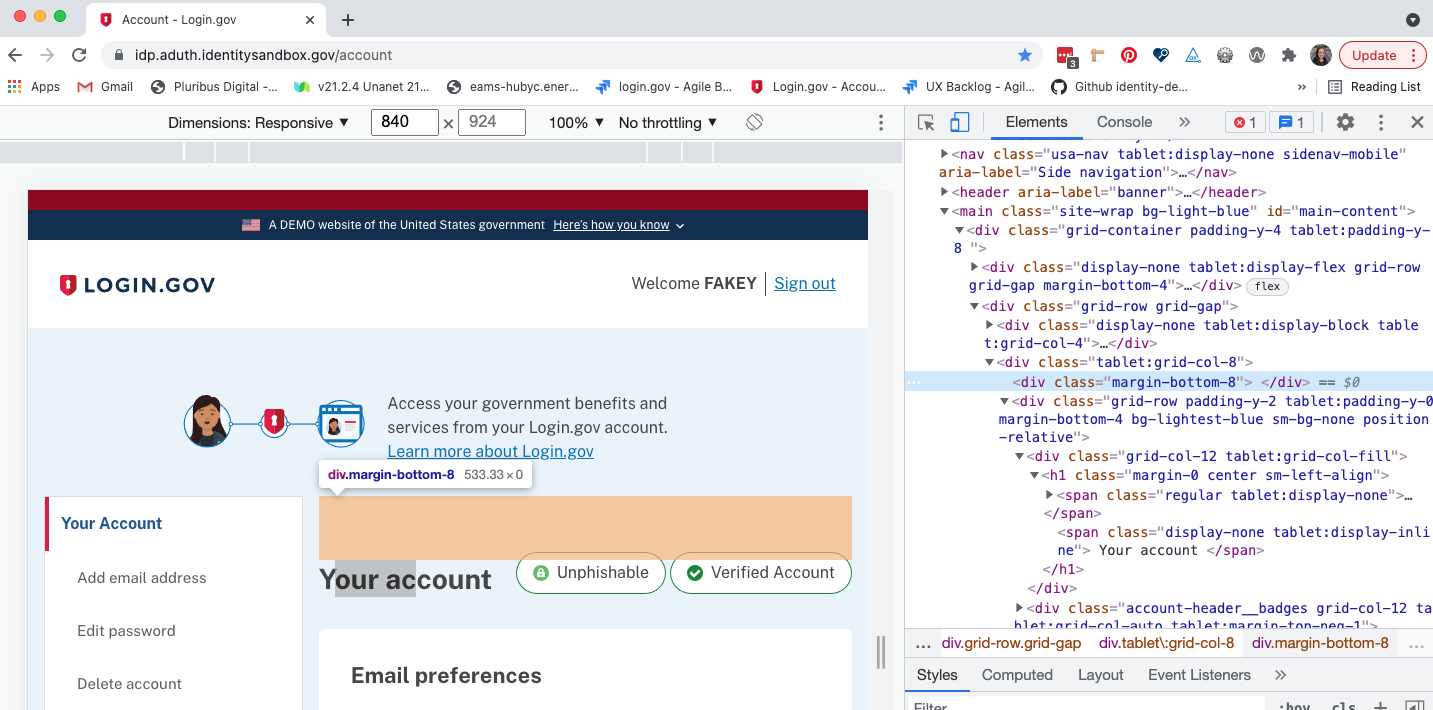
Task: Open the blue triangle UX extension
Action: (x=1192, y=55)
